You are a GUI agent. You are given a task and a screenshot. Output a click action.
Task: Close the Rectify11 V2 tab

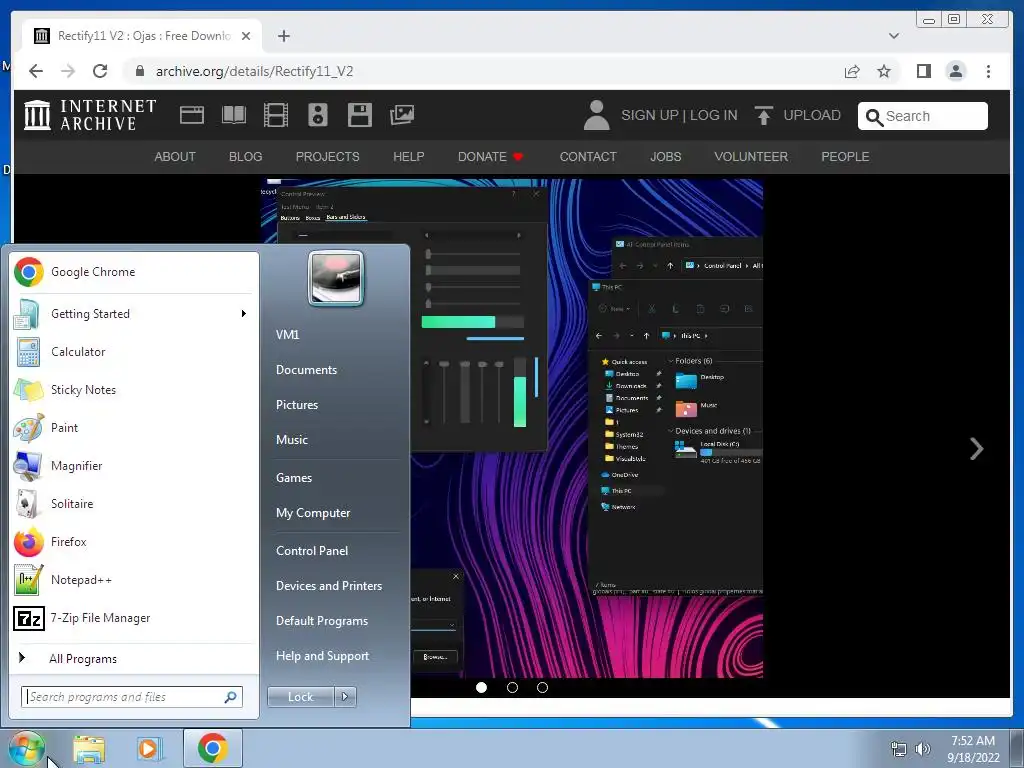(246, 36)
